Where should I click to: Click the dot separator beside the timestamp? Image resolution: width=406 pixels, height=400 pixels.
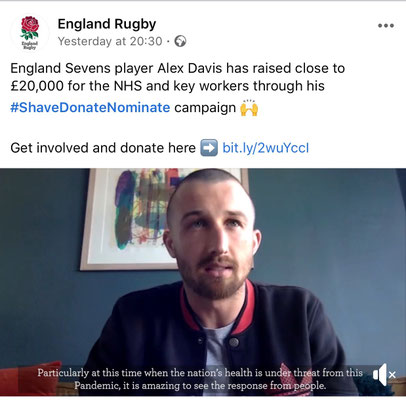click(168, 42)
